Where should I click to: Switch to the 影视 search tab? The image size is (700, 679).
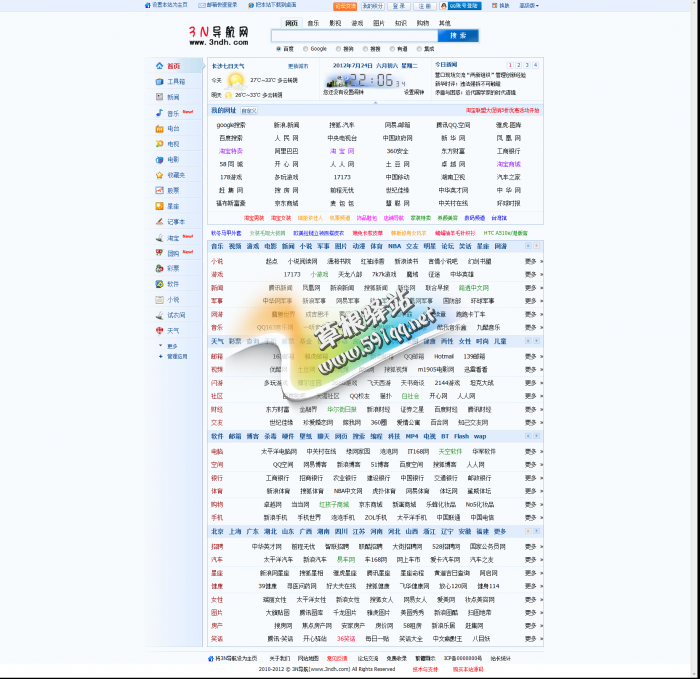click(x=335, y=23)
